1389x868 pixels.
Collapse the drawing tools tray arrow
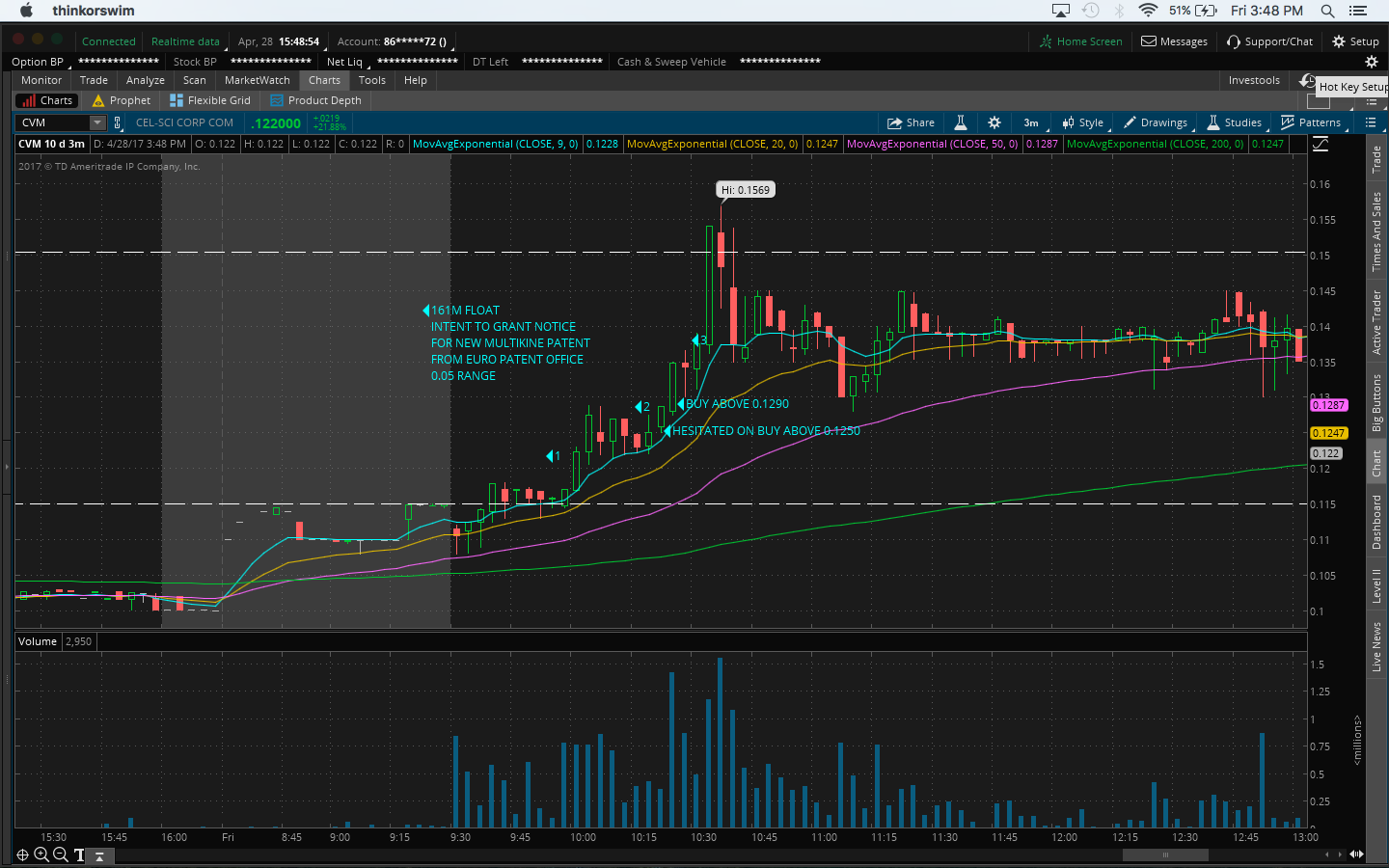click(x=98, y=855)
